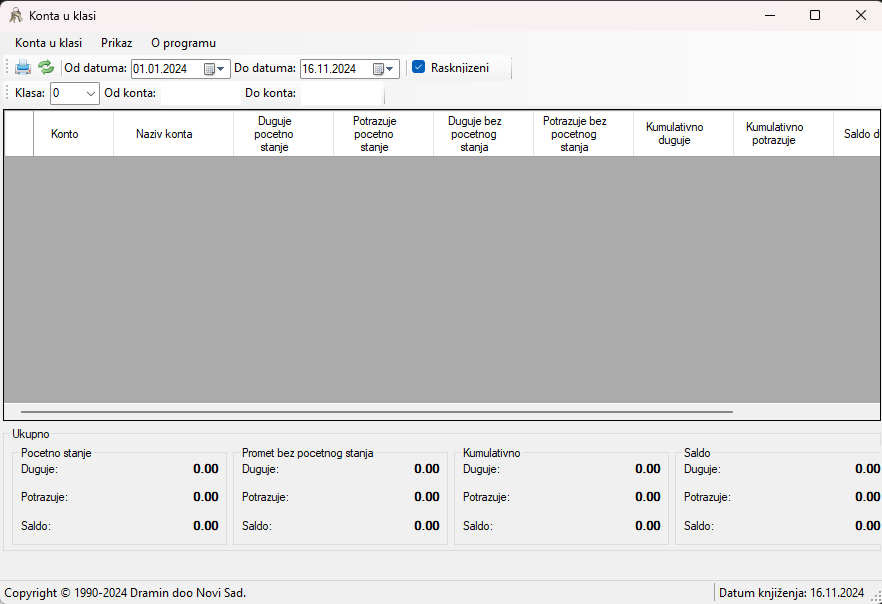Click the green refresh arrows icon
The width and height of the screenshot is (882, 604).
click(x=46, y=67)
